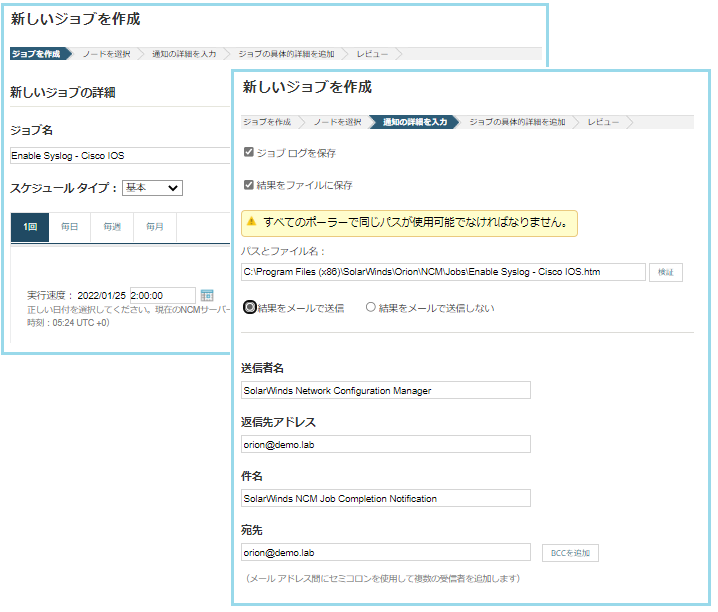
Task: Click ジョブの具体的詳細を追加 step in front window
Action: click(517, 122)
